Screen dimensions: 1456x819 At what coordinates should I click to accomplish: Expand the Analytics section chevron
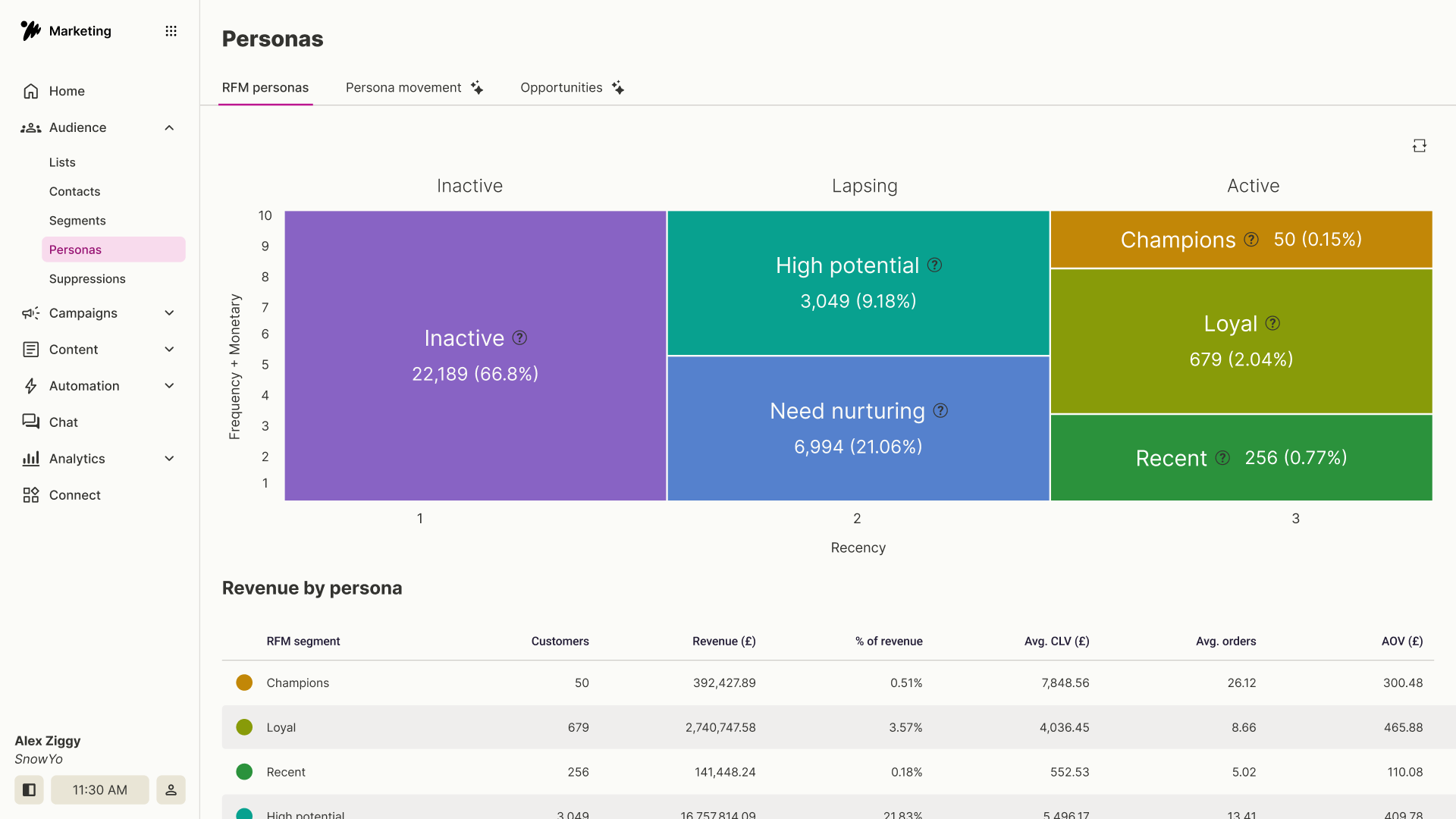(x=169, y=459)
